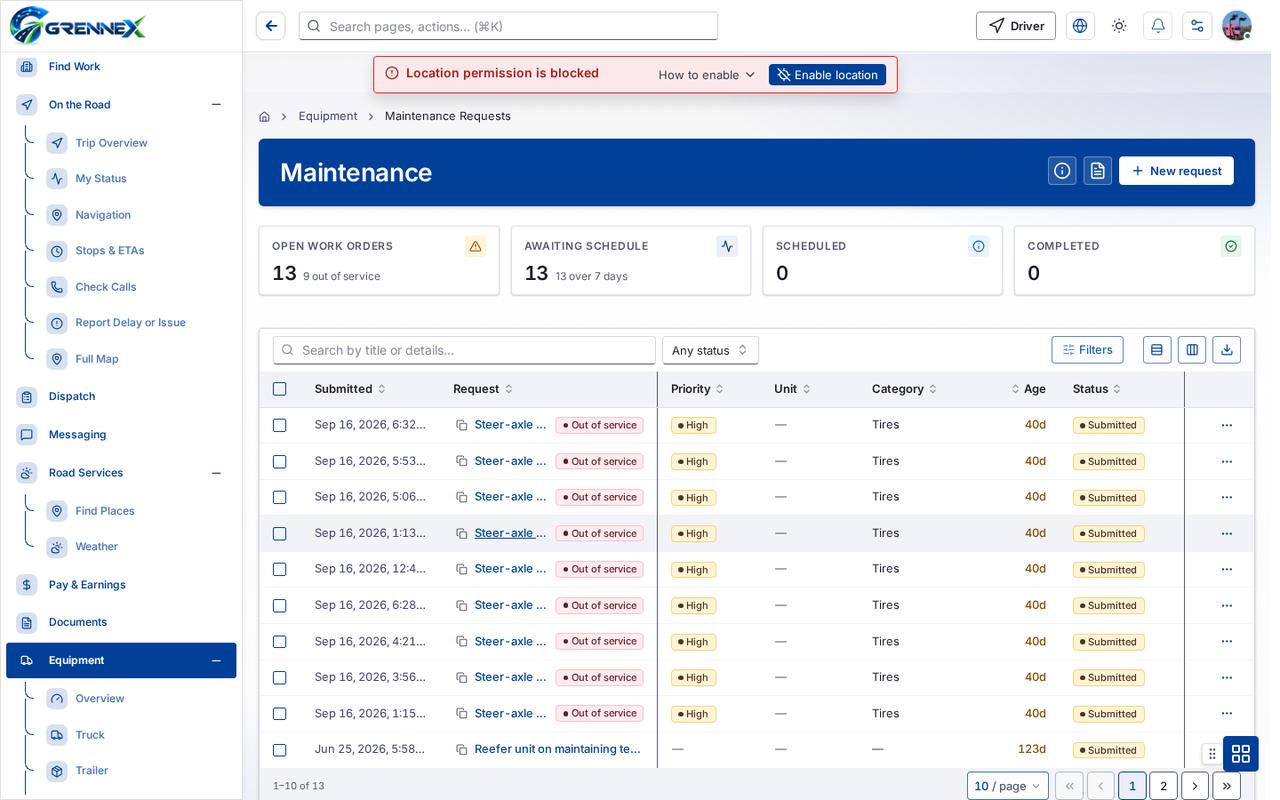1280x800 pixels.
Task: Collapse the Equipment sidebar section
Action: 216,661
